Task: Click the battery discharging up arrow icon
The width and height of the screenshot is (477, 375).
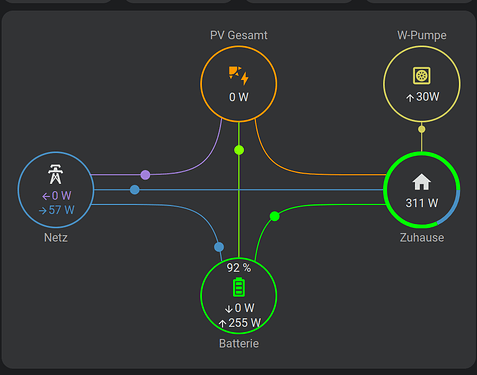Action: tap(222, 323)
